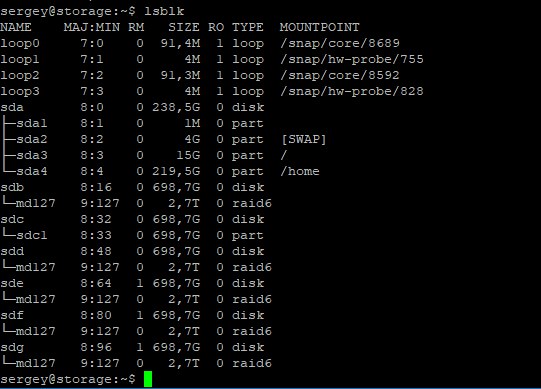Select the MOUNTPOINT column header
The height and width of the screenshot is (389, 541).
click(x=319, y=27)
